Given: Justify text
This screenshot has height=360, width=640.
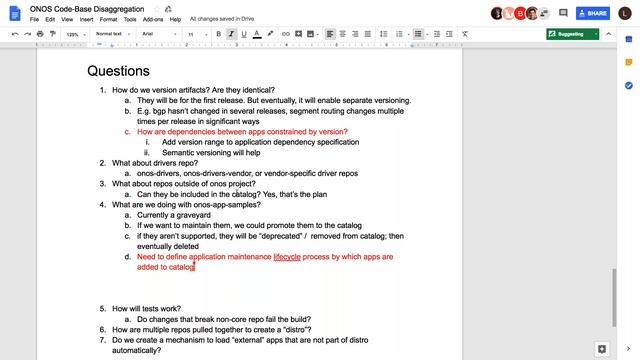Looking at the screenshot, I should pyautogui.click(x=368, y=34).
